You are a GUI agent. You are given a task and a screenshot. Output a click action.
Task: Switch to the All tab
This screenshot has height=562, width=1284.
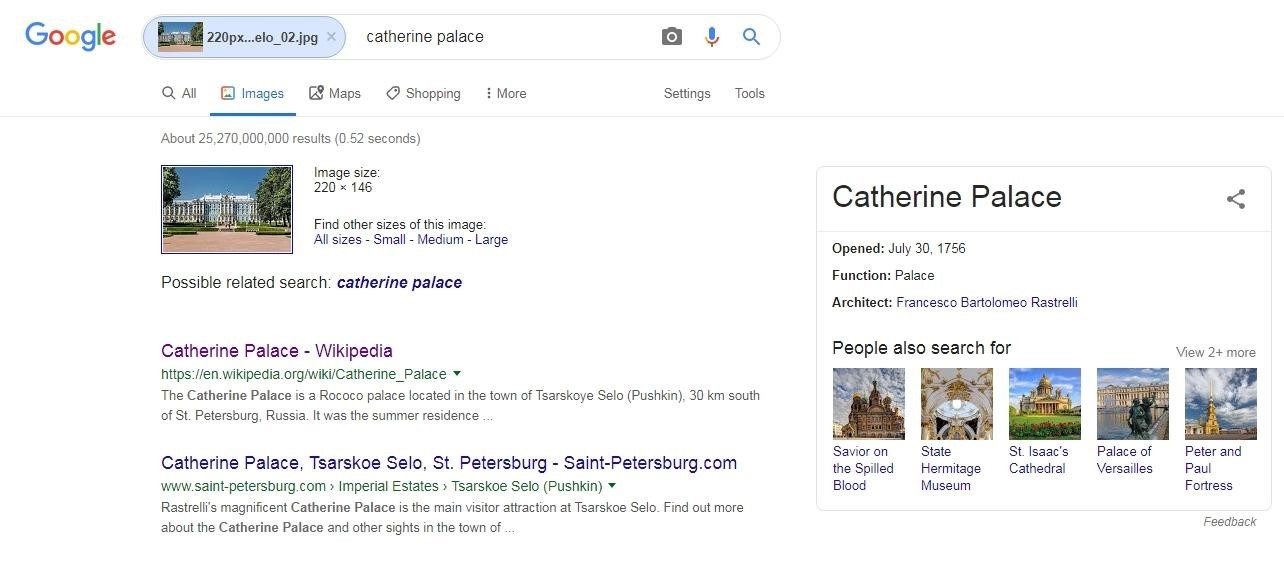click(x=179, y=93)
